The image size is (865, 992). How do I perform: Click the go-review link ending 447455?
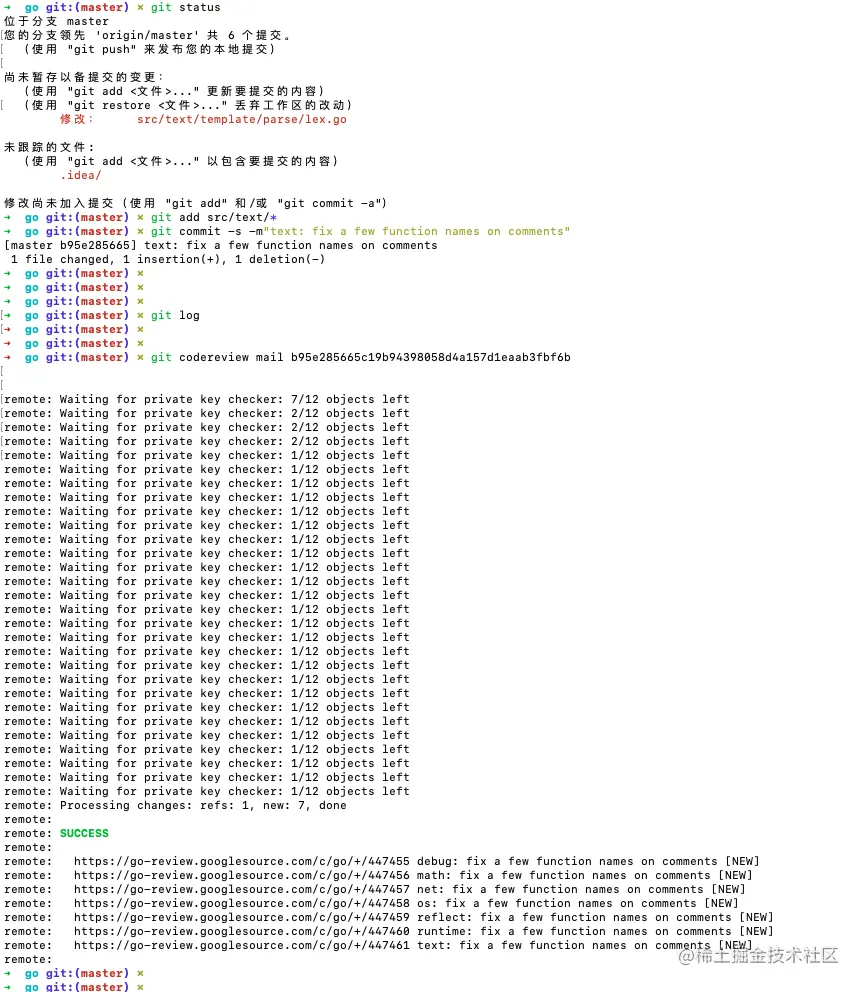pyautogui.click(x=242, y=861)
